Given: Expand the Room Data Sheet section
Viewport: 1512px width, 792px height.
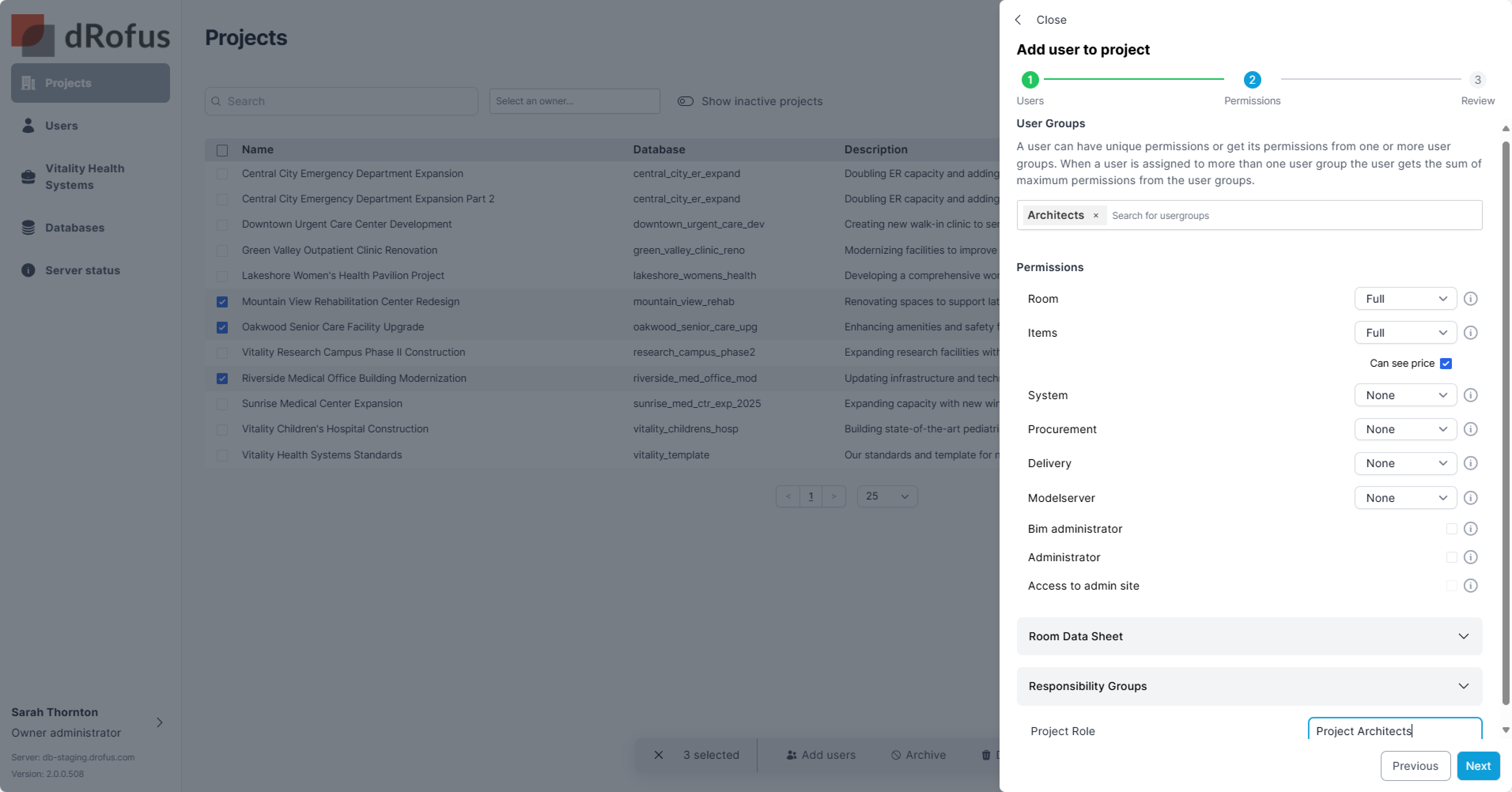Looking at the screenshot, I should click(1249, 636).
